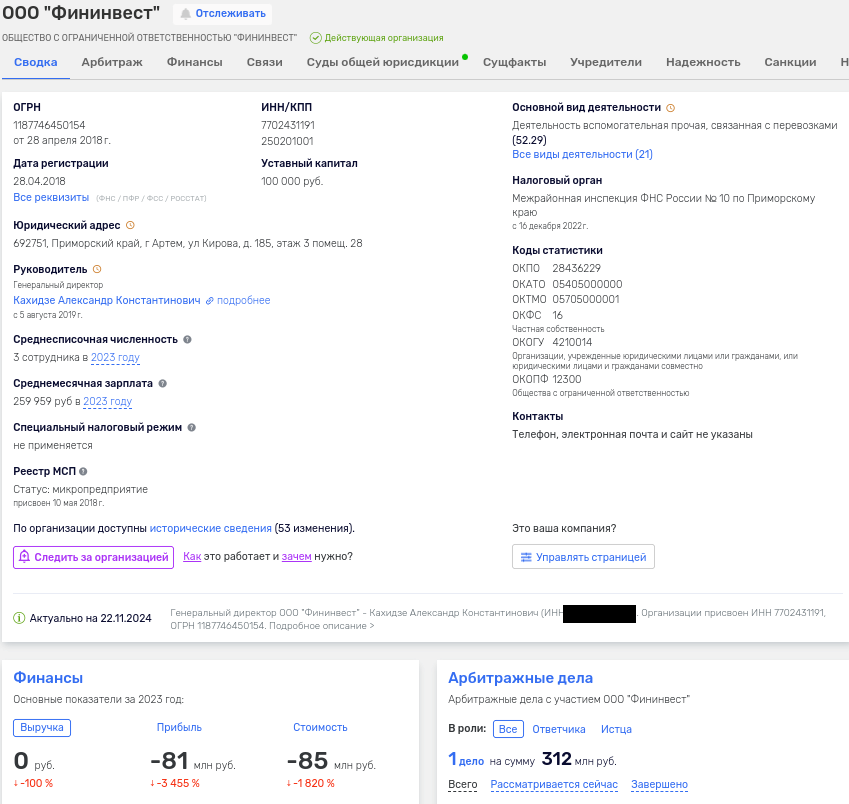
Task: Open the Все реквизиты link
Action: pyautogui.click(x=51, y=198)
